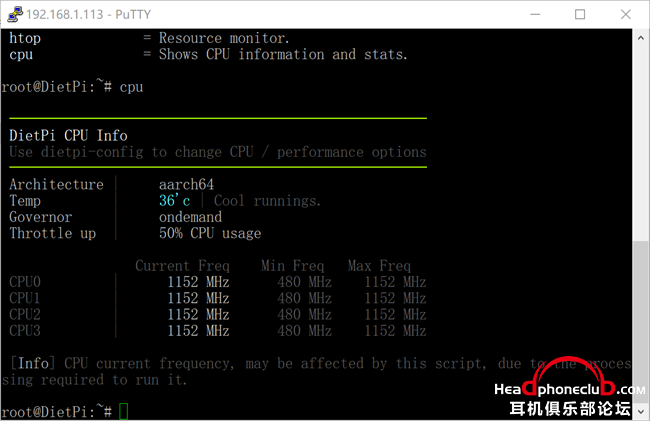
Task: Click the terminal scrollbar thumb
Action: (x=641, y=322)
